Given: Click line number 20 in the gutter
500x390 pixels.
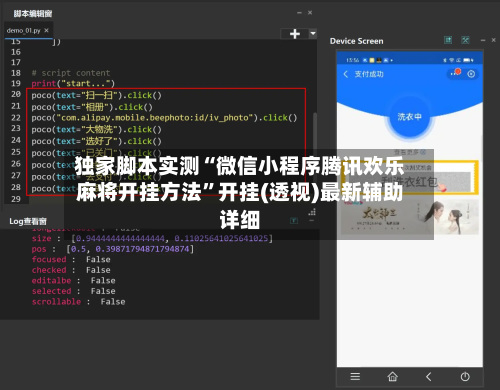Looking at the screenshot, I should click(16, 94).
